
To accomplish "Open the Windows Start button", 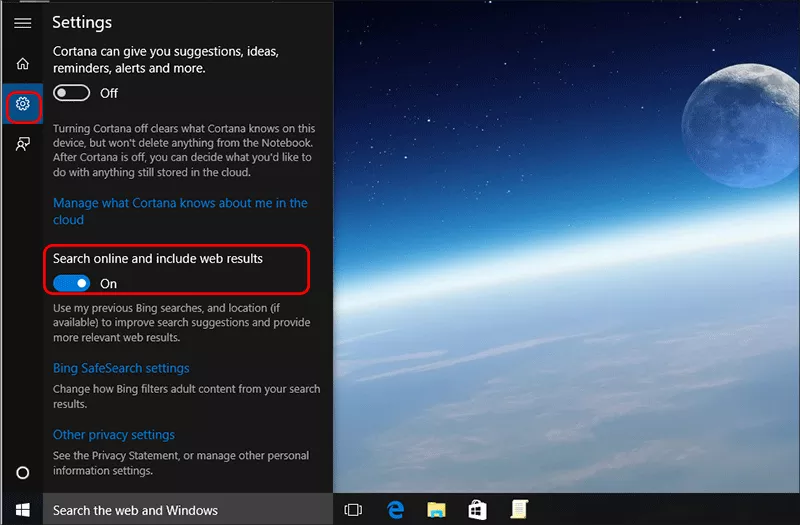I will [22, 510].
